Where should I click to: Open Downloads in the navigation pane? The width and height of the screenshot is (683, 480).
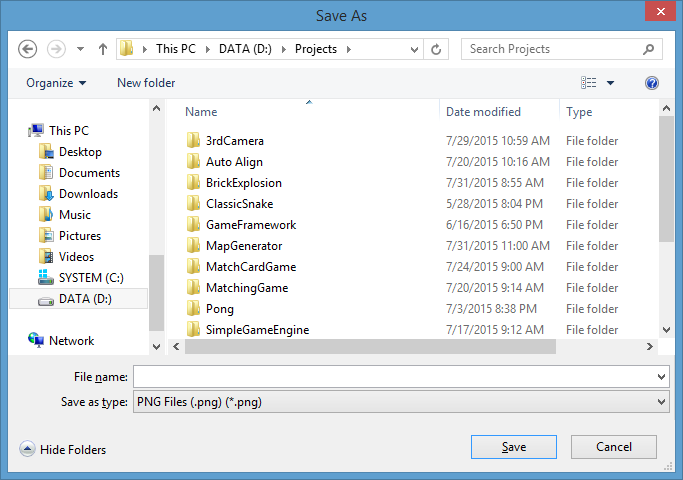(88, 193)
